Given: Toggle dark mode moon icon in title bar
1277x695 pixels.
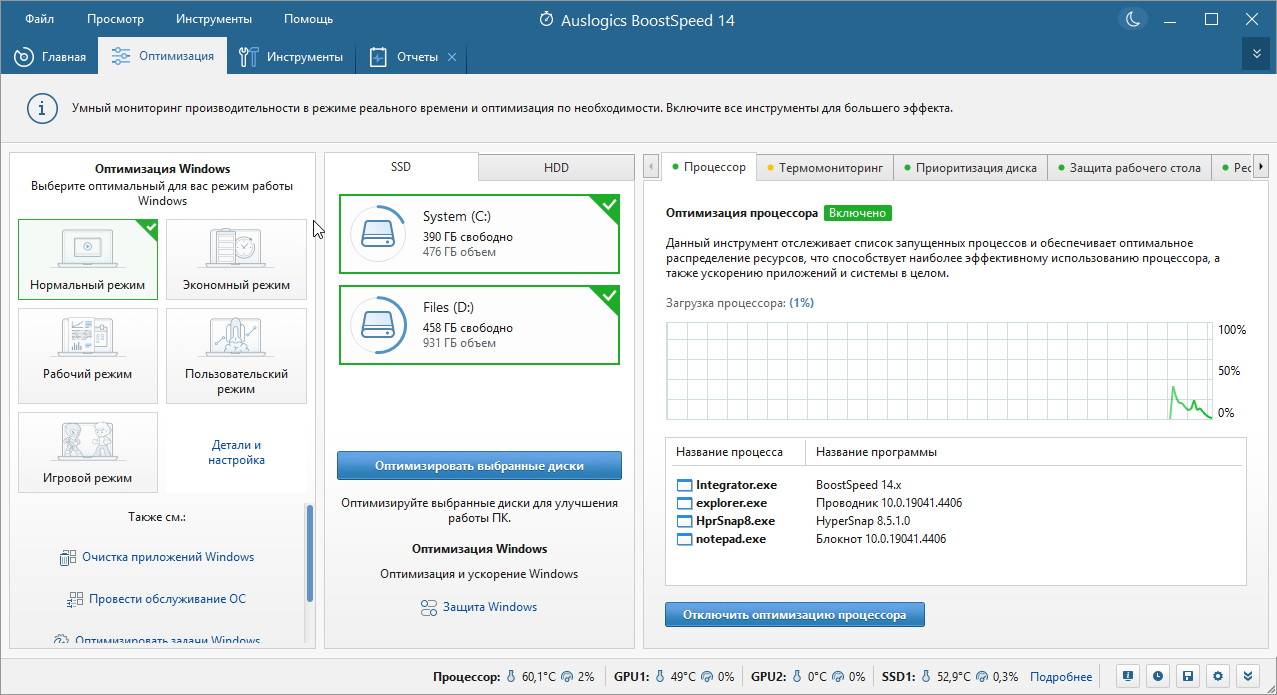Looking at the screenshot, I should click(x=1133, y=19).
